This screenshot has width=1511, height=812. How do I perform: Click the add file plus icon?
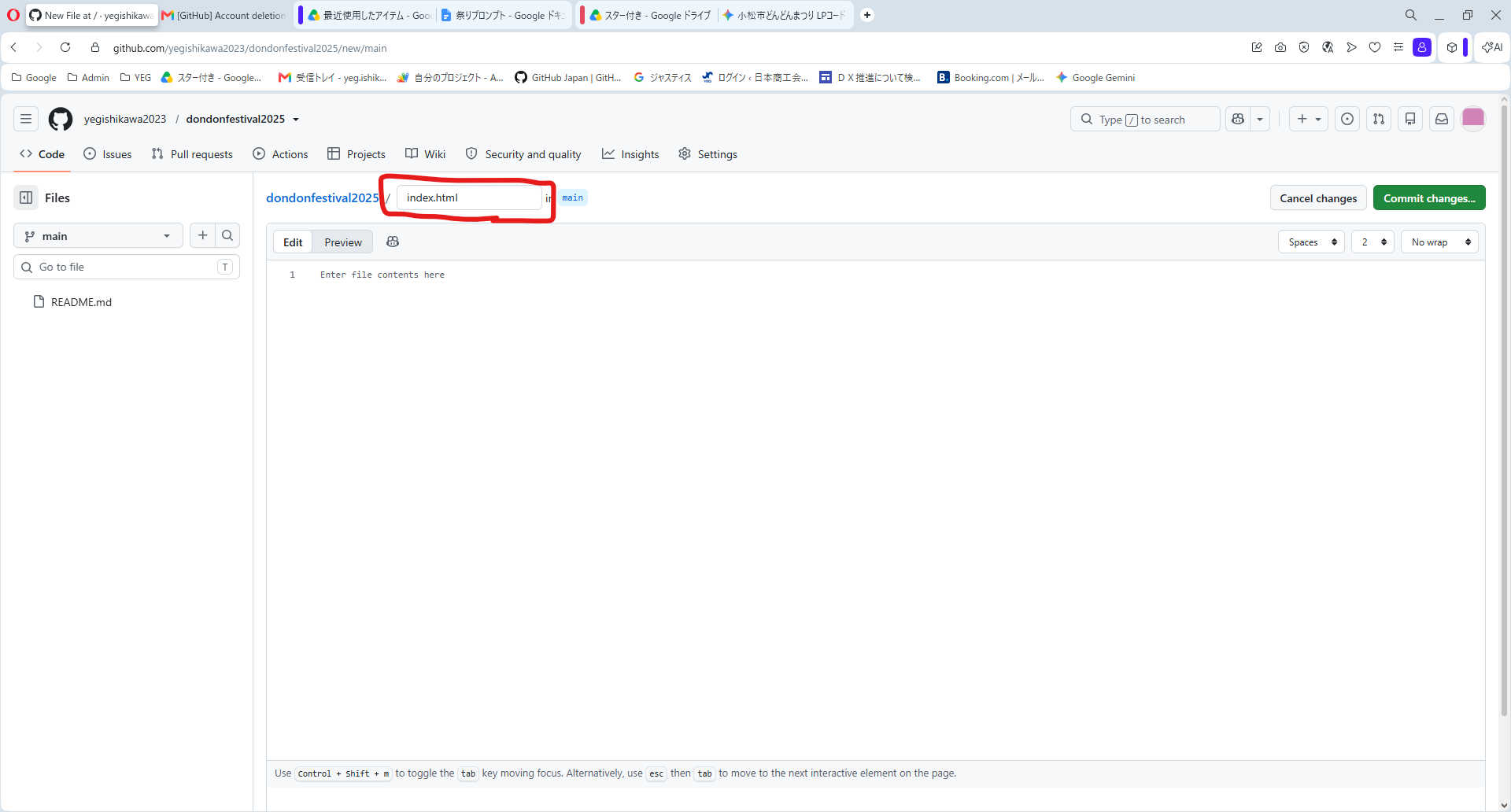coord(202,235)
